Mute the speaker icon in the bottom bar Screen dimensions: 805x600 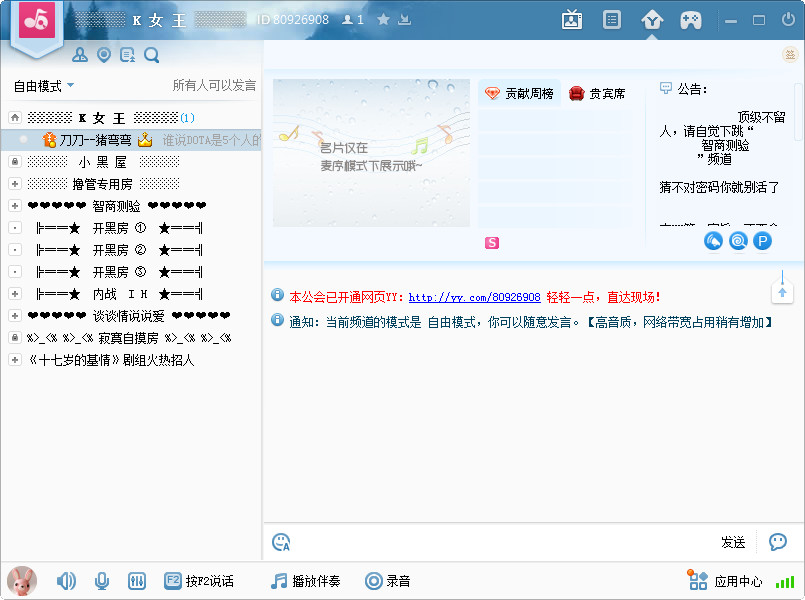[65, 580]
